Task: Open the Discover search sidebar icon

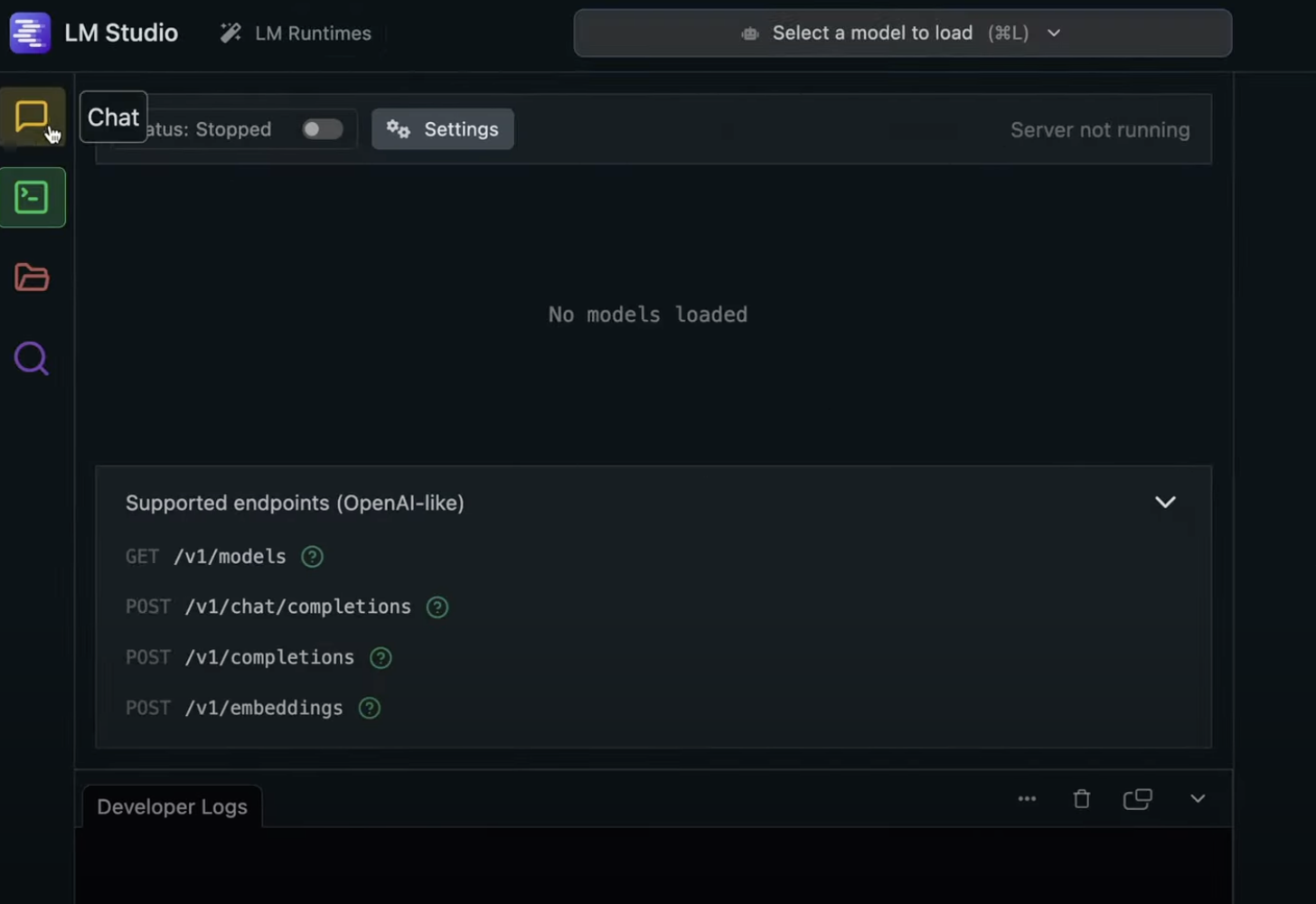Action: (x=32, y=359)
